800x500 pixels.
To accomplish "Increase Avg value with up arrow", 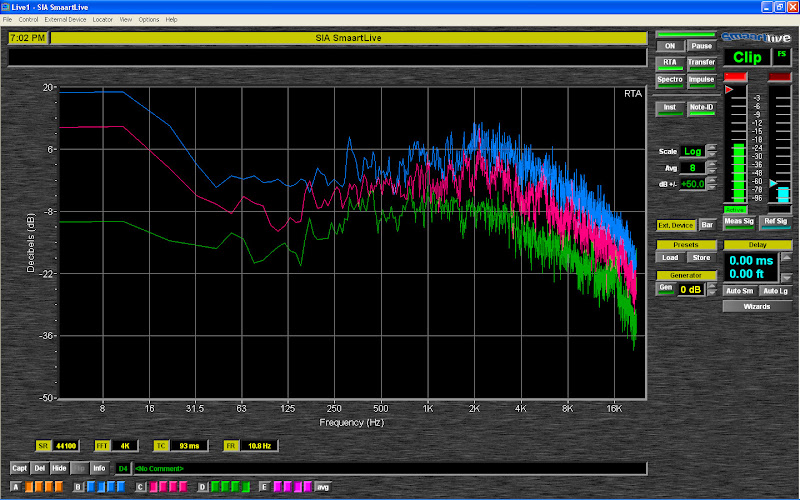I will click(712, 164).
